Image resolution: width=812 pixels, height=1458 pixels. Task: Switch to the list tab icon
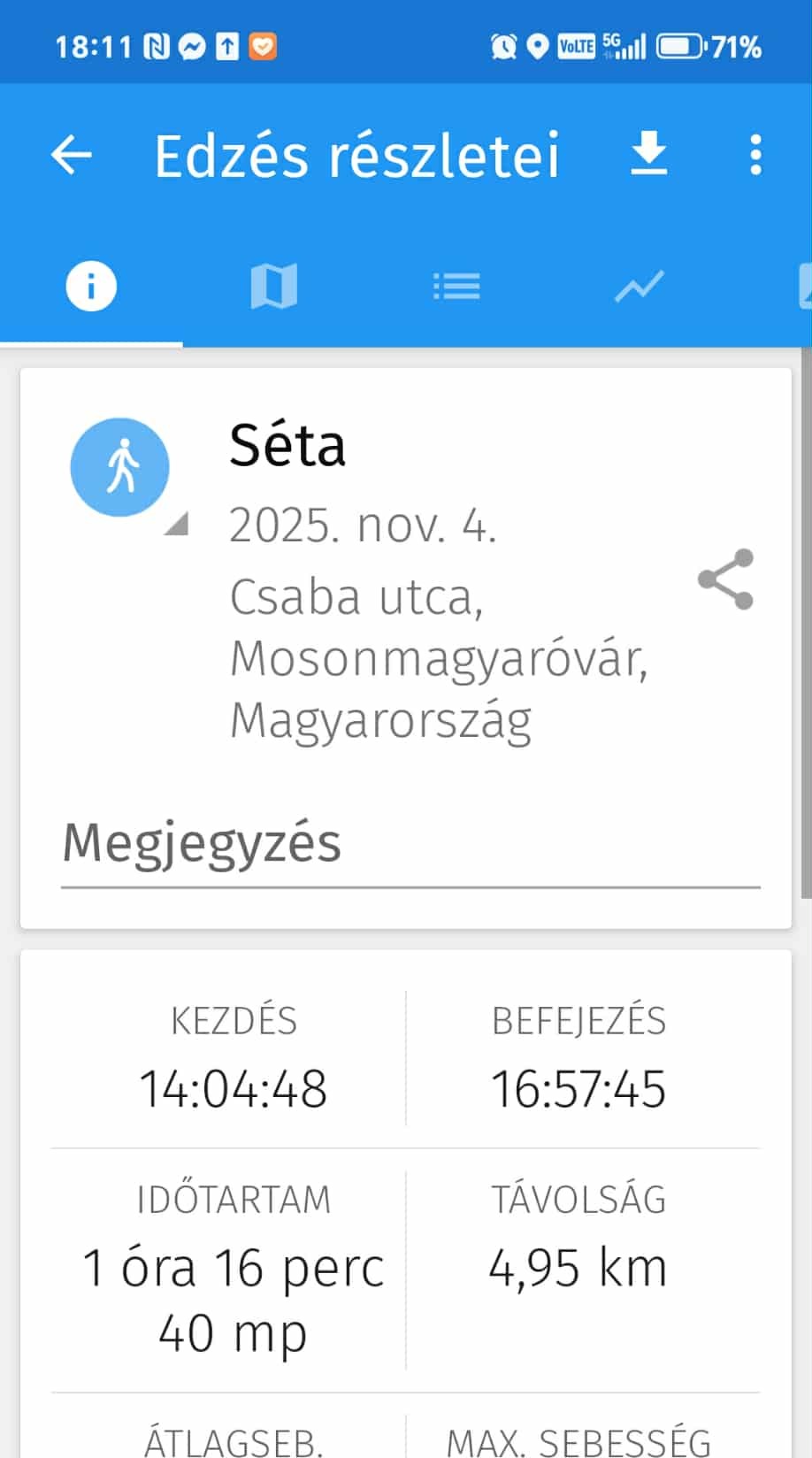coord(456,286)
